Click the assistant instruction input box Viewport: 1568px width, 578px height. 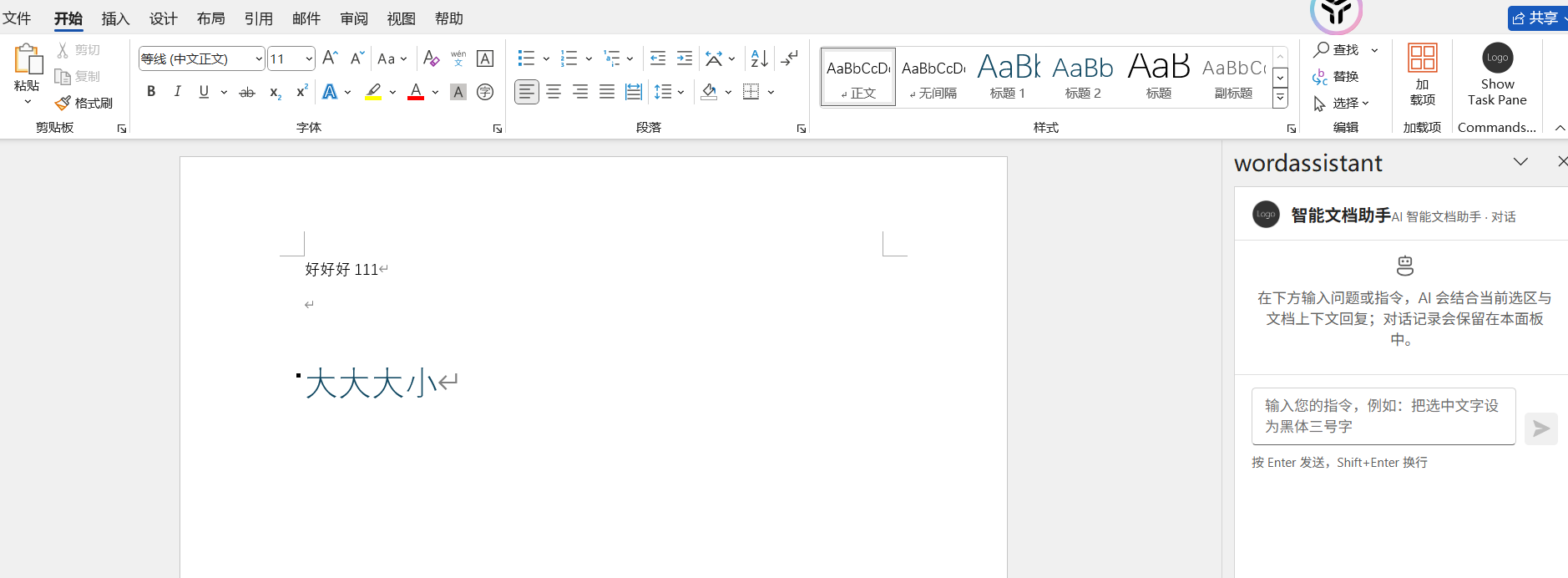pos(1383,416)
